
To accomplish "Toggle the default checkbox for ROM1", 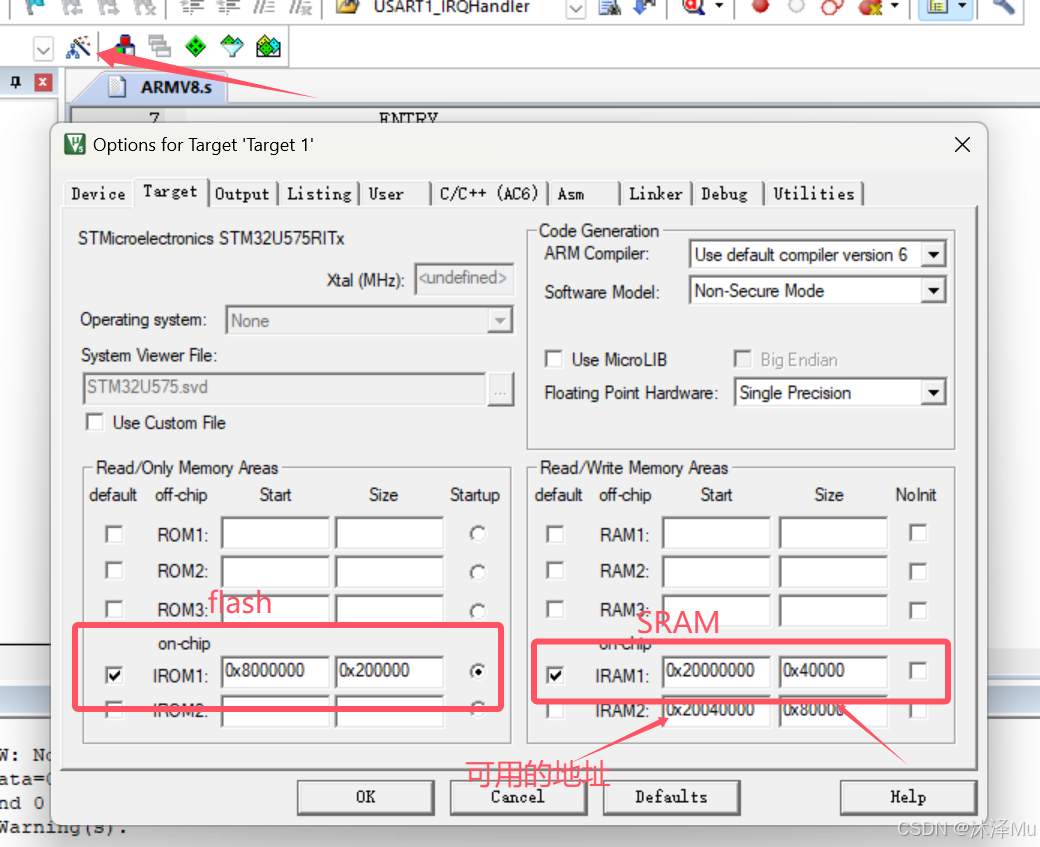I will coord(114,534).
